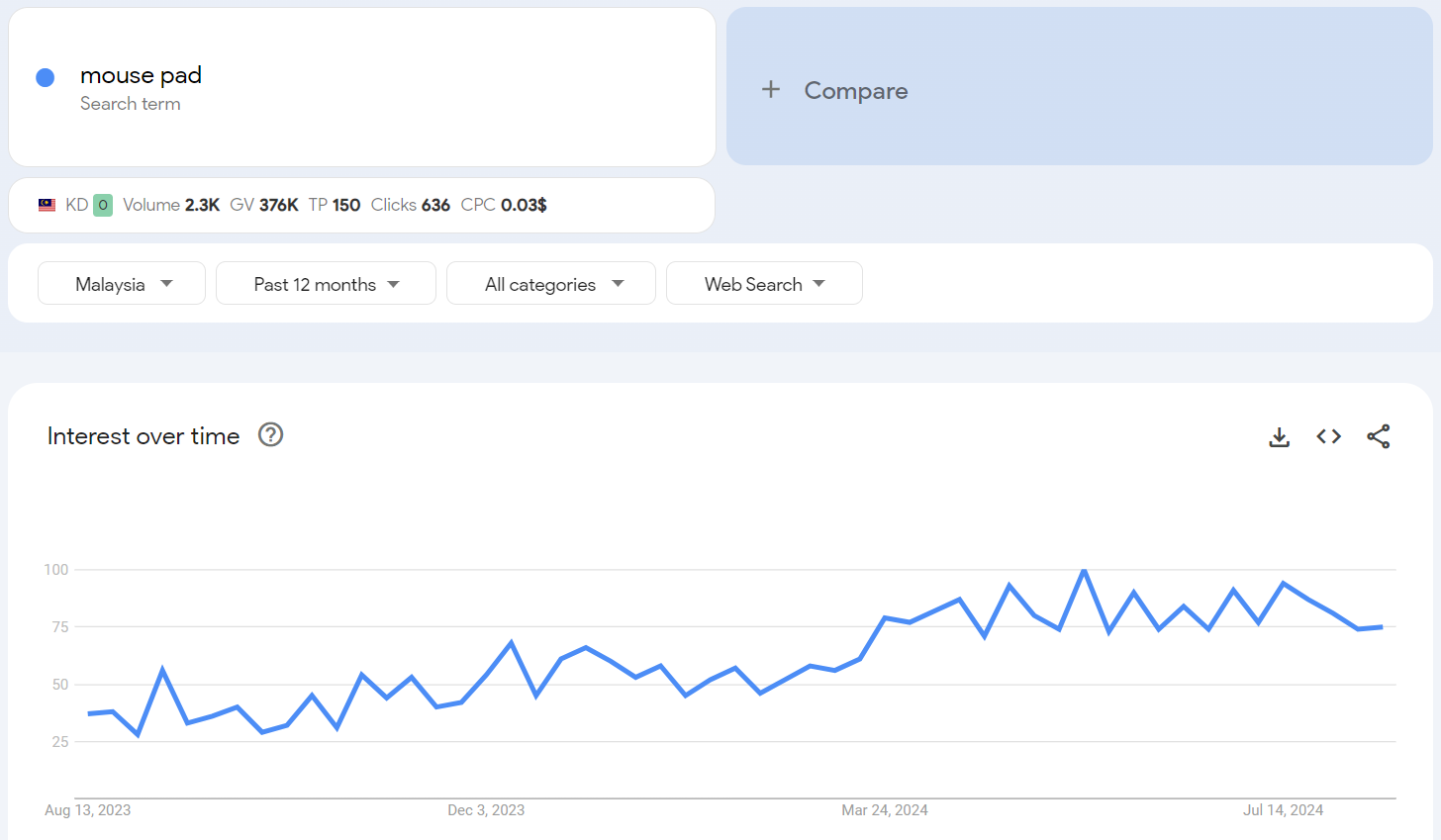Click the chart's highest peak at 100

[1085, 571]
